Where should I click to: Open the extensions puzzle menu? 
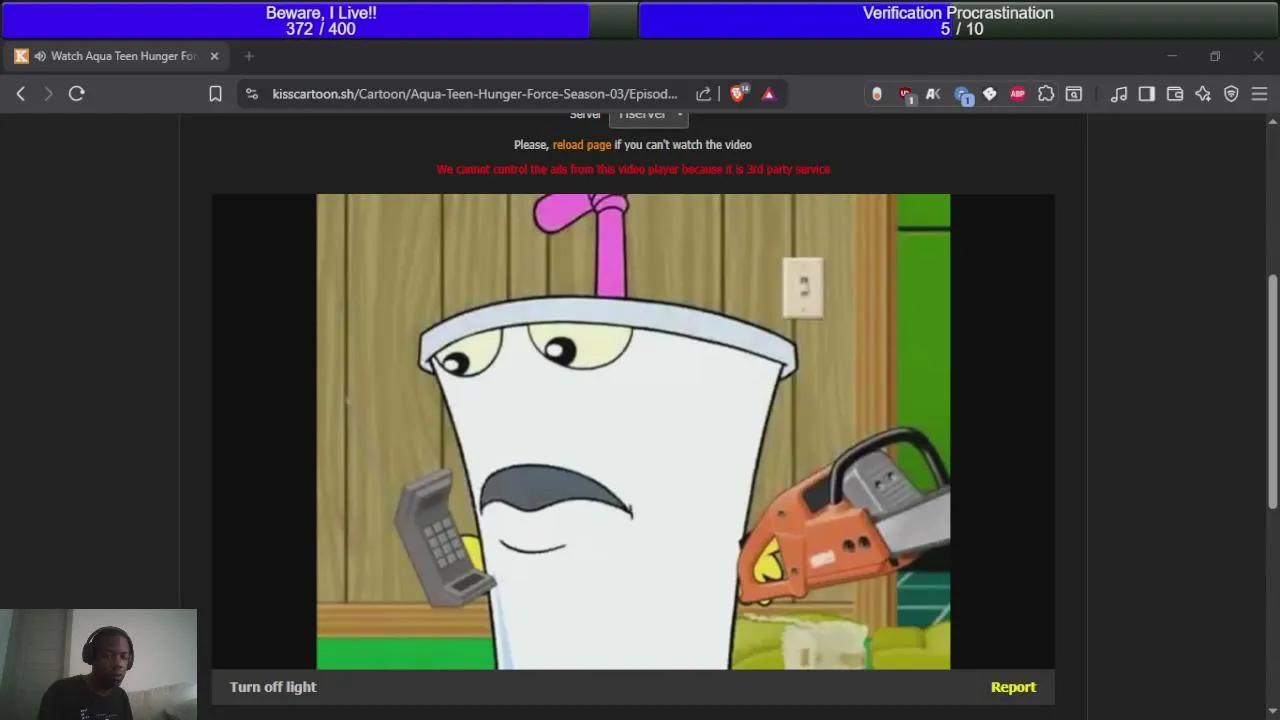coord(1046,94)
